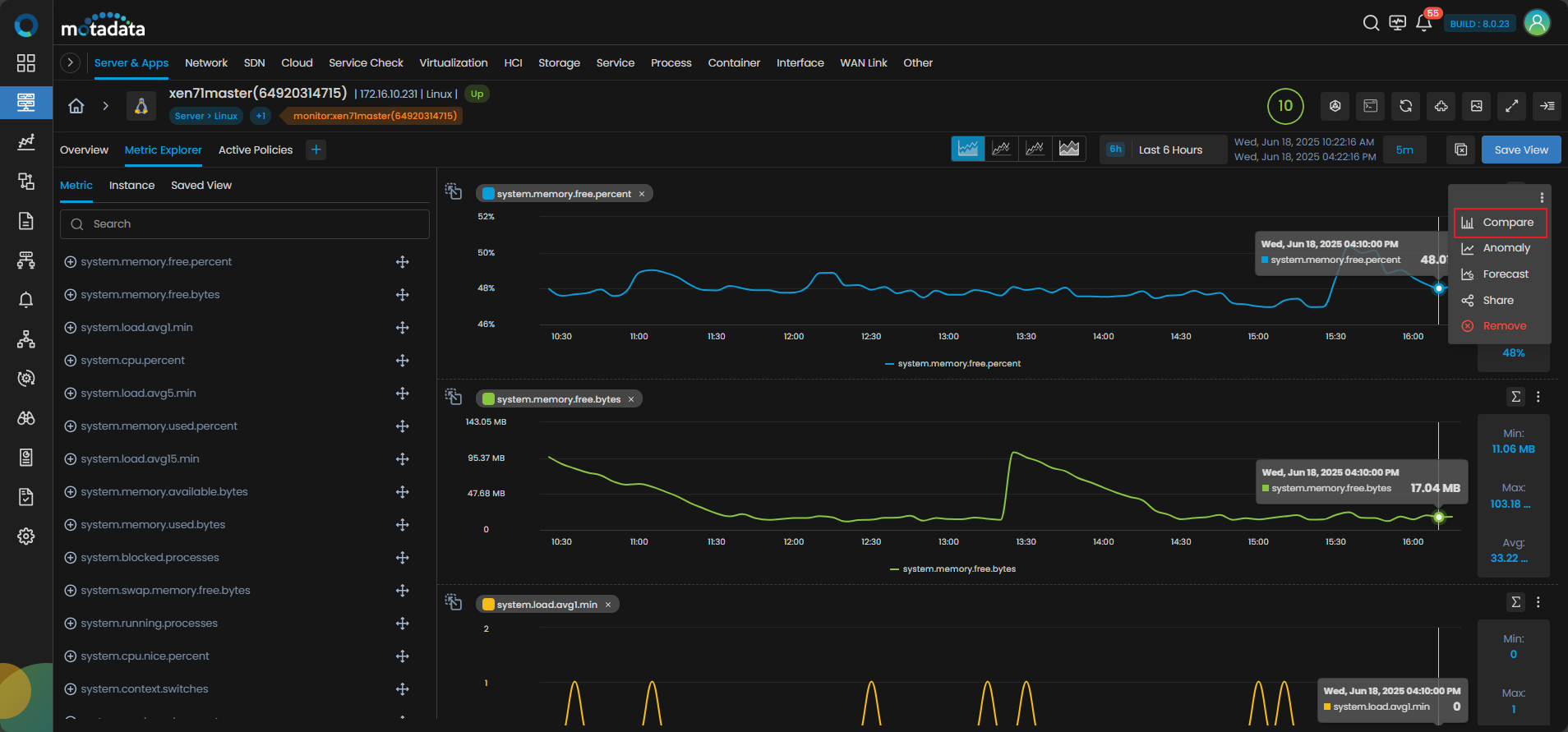The width and height of the screenshot is (1568, 732).
Task: Click the notifications bell icon
Action: 1423,23
